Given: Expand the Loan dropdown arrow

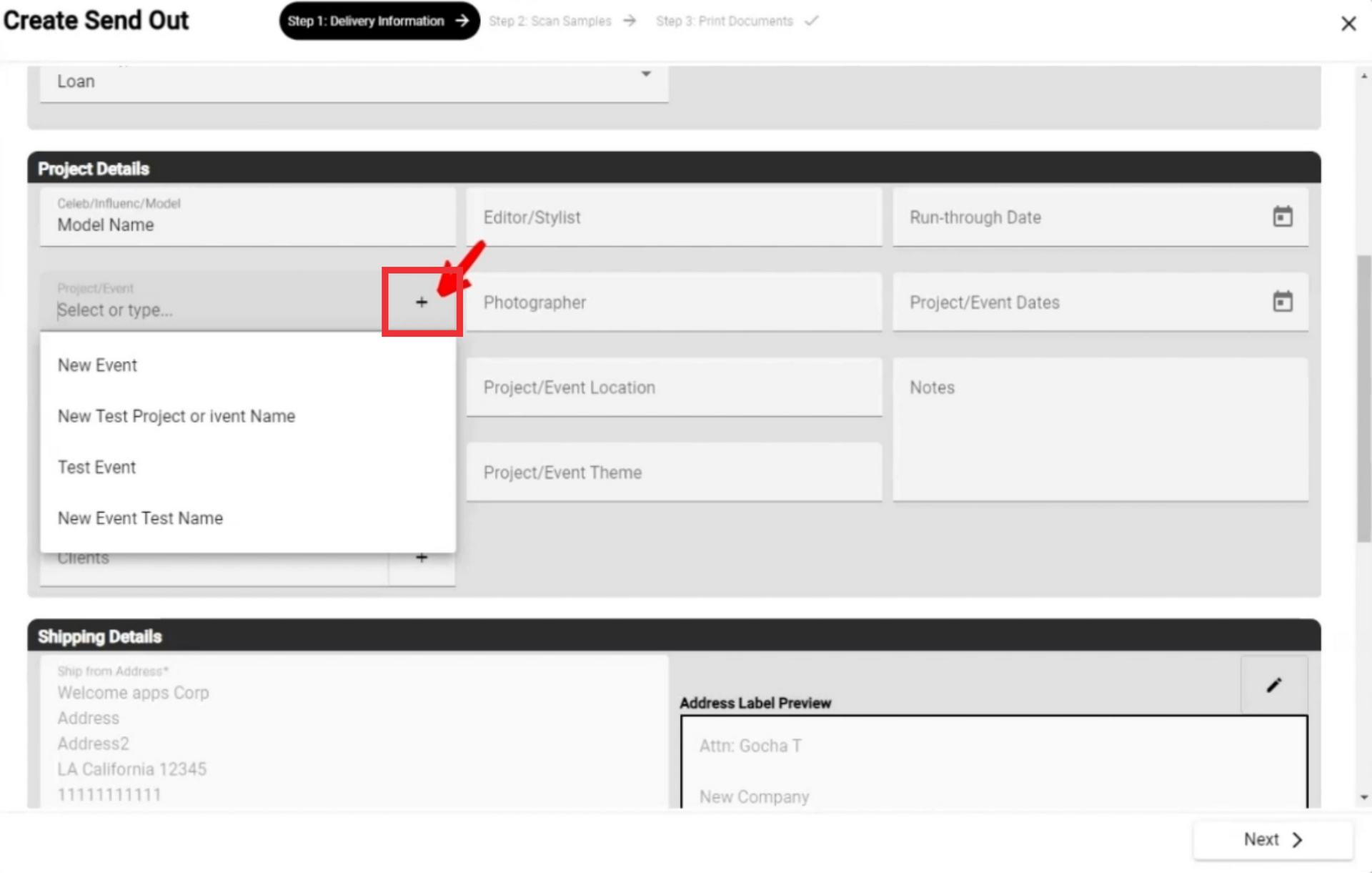Looking at the screenshot, I should point(646,74).
